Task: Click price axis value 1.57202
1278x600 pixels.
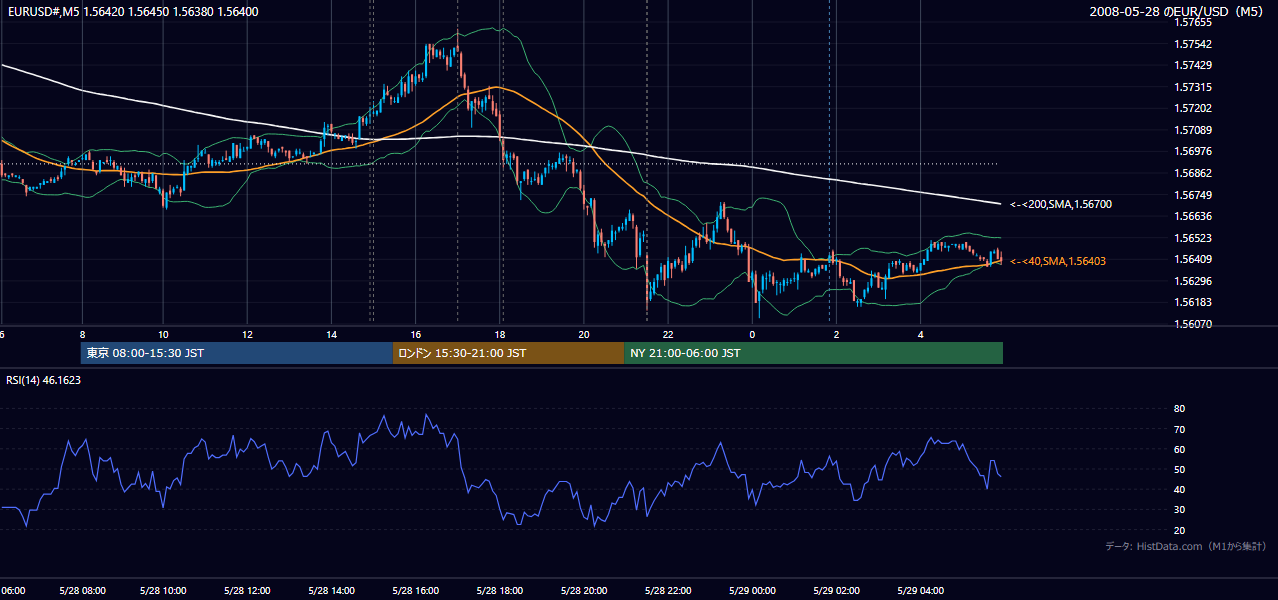Action: [x=1192, y=108]
